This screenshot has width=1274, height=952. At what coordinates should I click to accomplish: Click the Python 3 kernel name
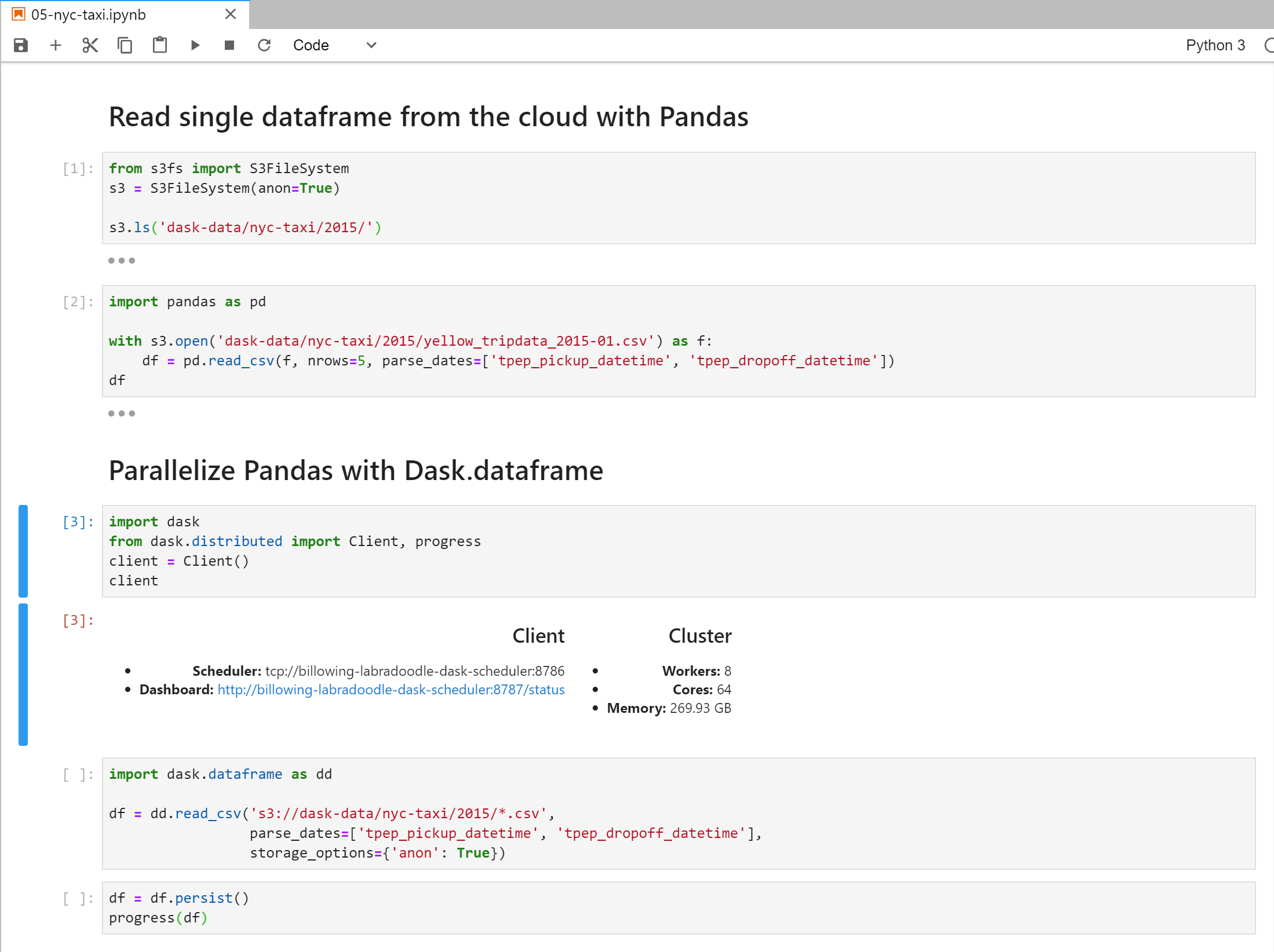[x=1215, y=45]
